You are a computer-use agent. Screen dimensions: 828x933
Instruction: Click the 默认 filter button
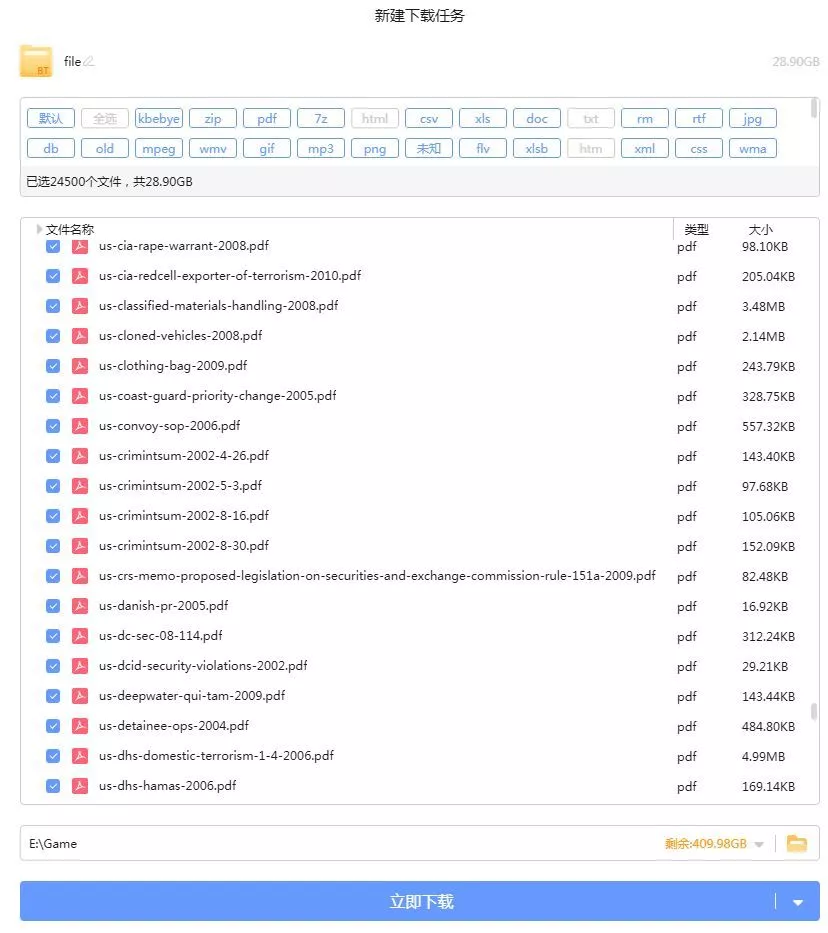pos(51,118)
